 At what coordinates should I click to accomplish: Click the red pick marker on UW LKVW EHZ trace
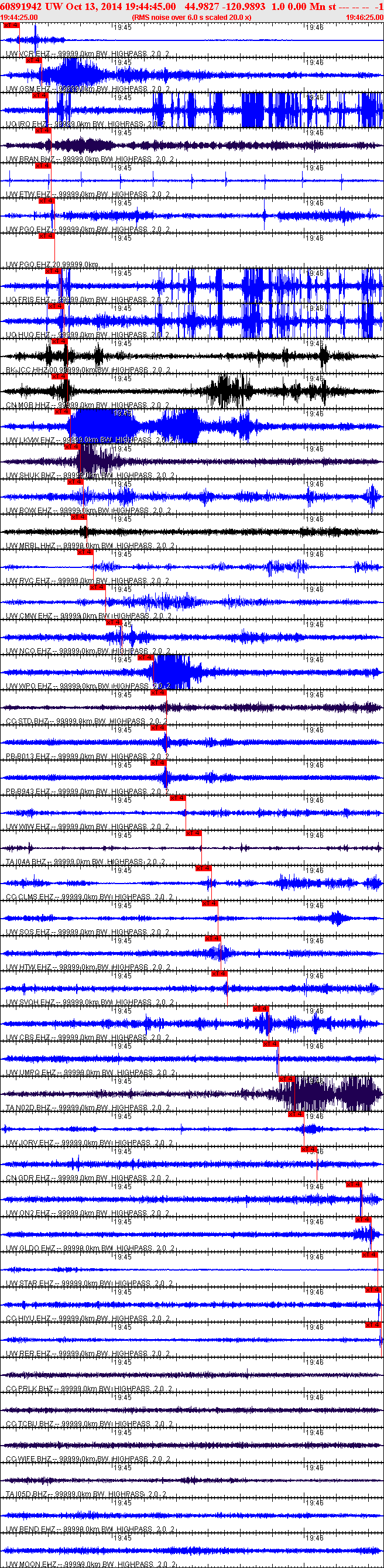(x=62, y=412)
